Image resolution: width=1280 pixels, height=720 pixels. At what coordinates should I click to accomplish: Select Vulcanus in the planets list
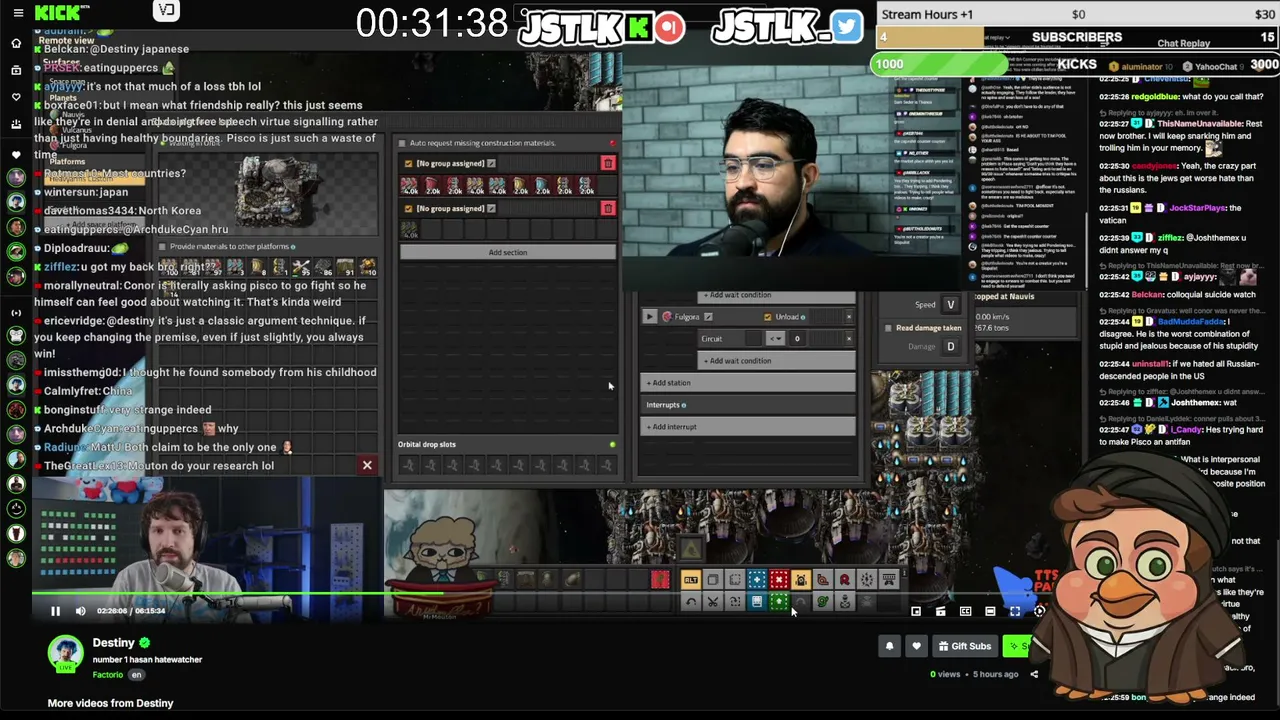pyautogui.click(x=77, y=131)
